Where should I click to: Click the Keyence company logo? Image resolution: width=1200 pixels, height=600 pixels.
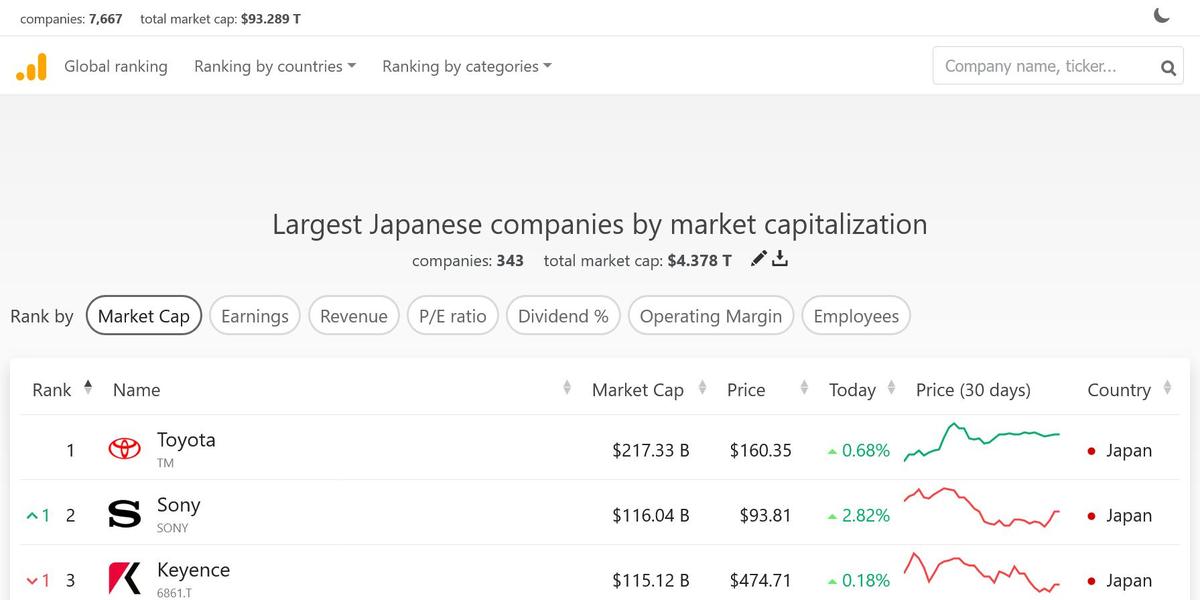click(x=123, y=579)
